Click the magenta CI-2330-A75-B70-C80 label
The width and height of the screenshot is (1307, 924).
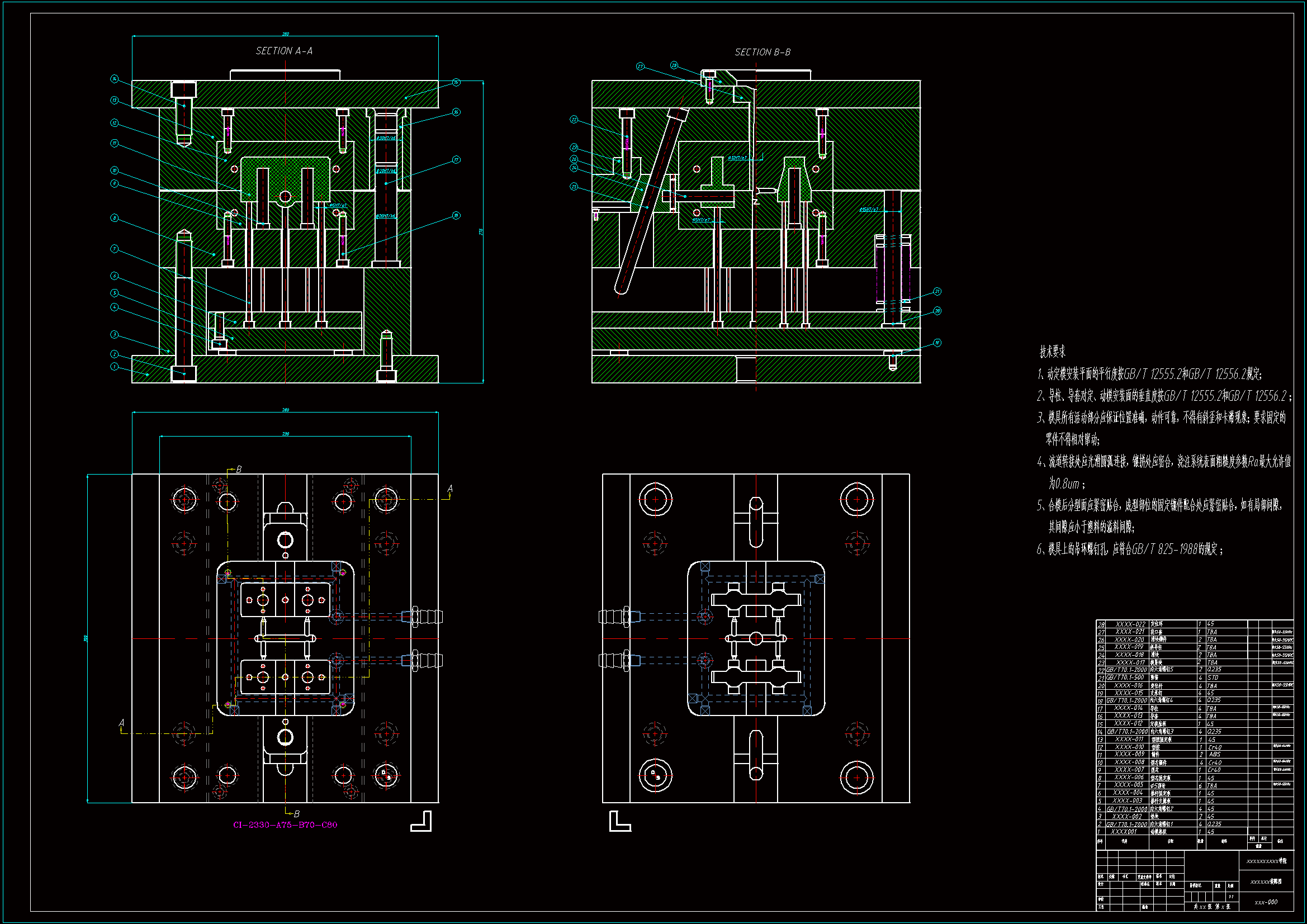click(285, 825)
